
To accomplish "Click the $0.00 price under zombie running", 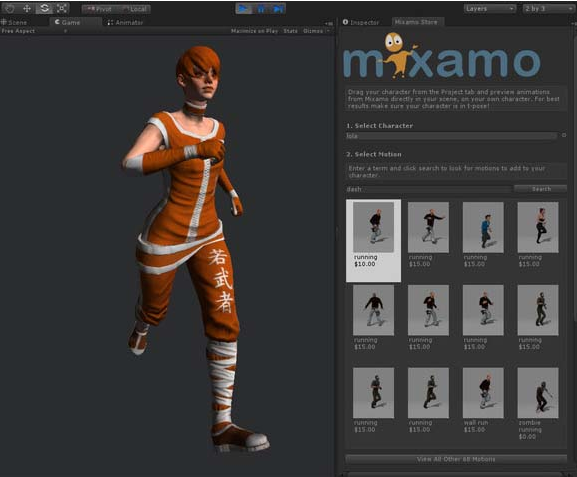I will tap(527, 437).
